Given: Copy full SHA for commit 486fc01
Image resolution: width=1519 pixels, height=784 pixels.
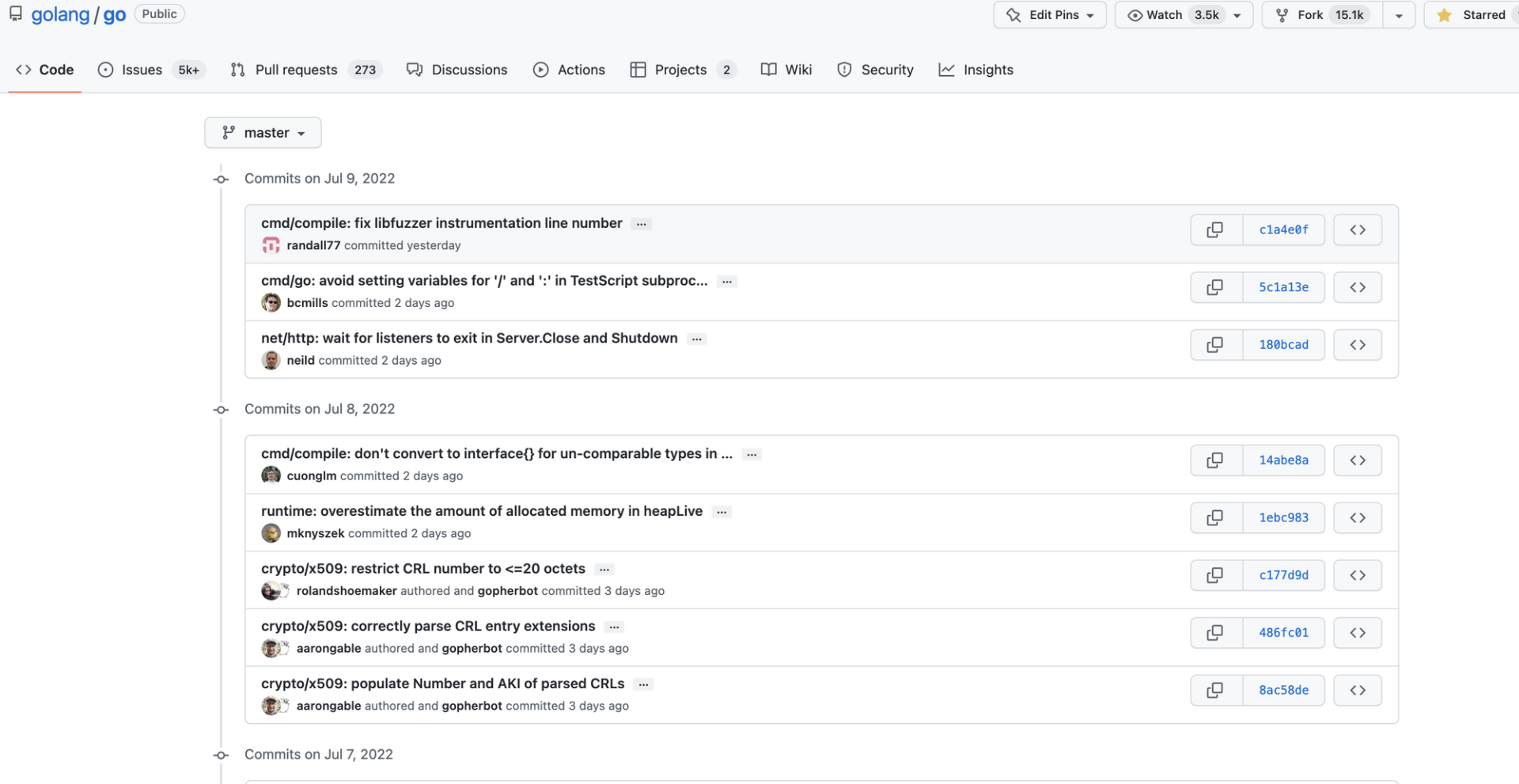Looking at the screenshot, I should point(1215,633).
